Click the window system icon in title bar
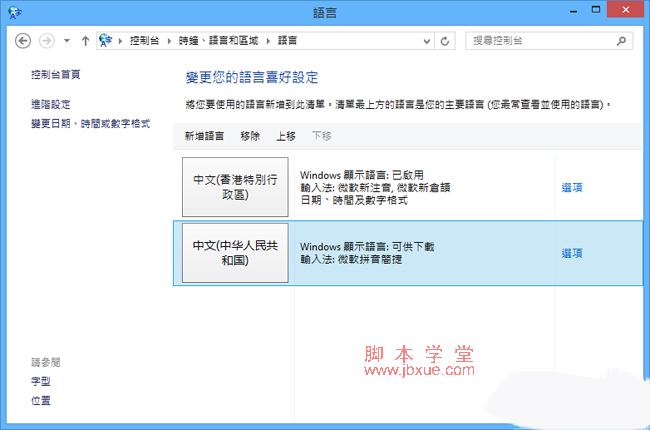This screenshot has width=650, height=430. pos(15,12)
